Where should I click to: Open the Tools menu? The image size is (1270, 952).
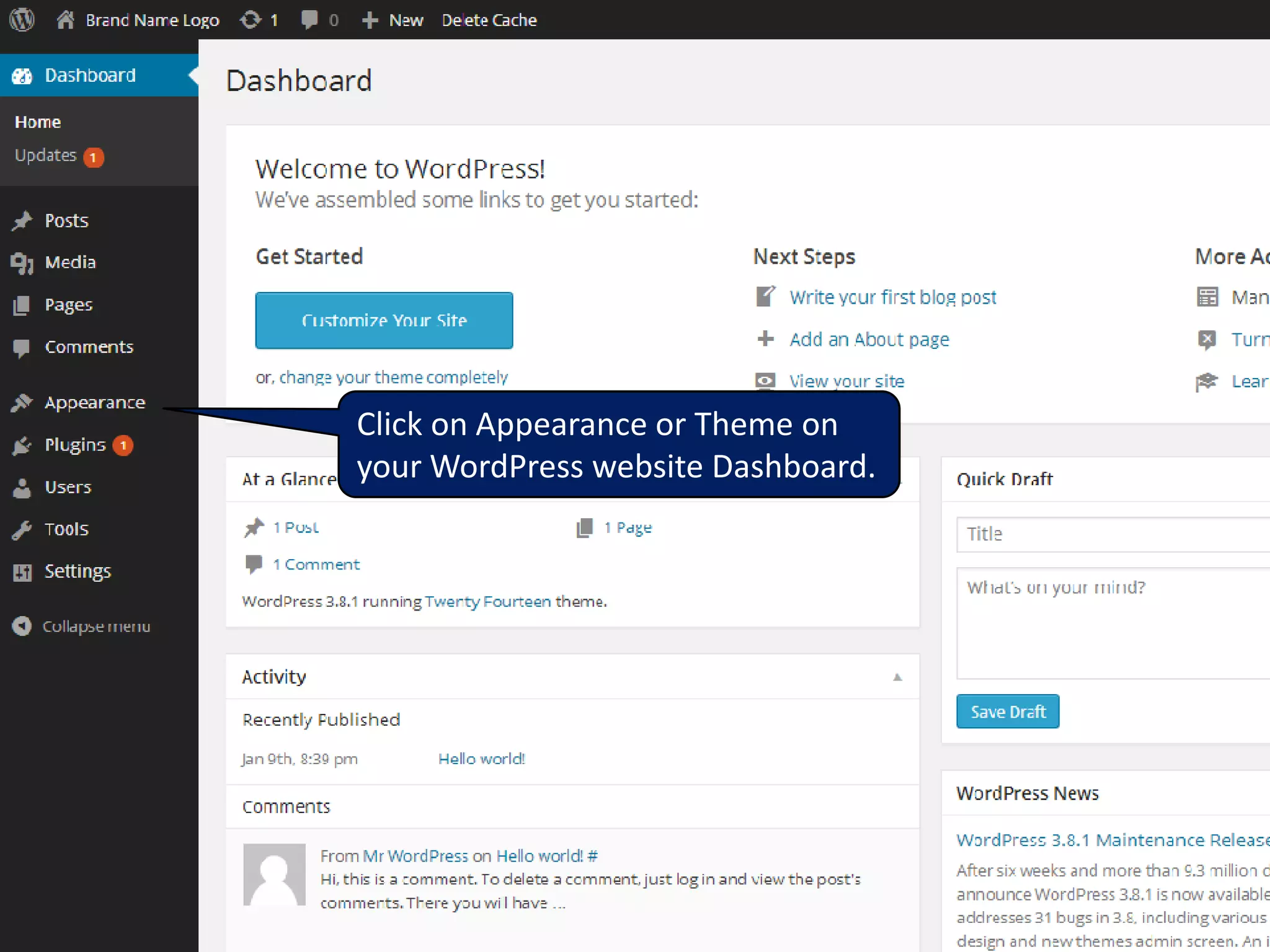click(x=67, y=529)
